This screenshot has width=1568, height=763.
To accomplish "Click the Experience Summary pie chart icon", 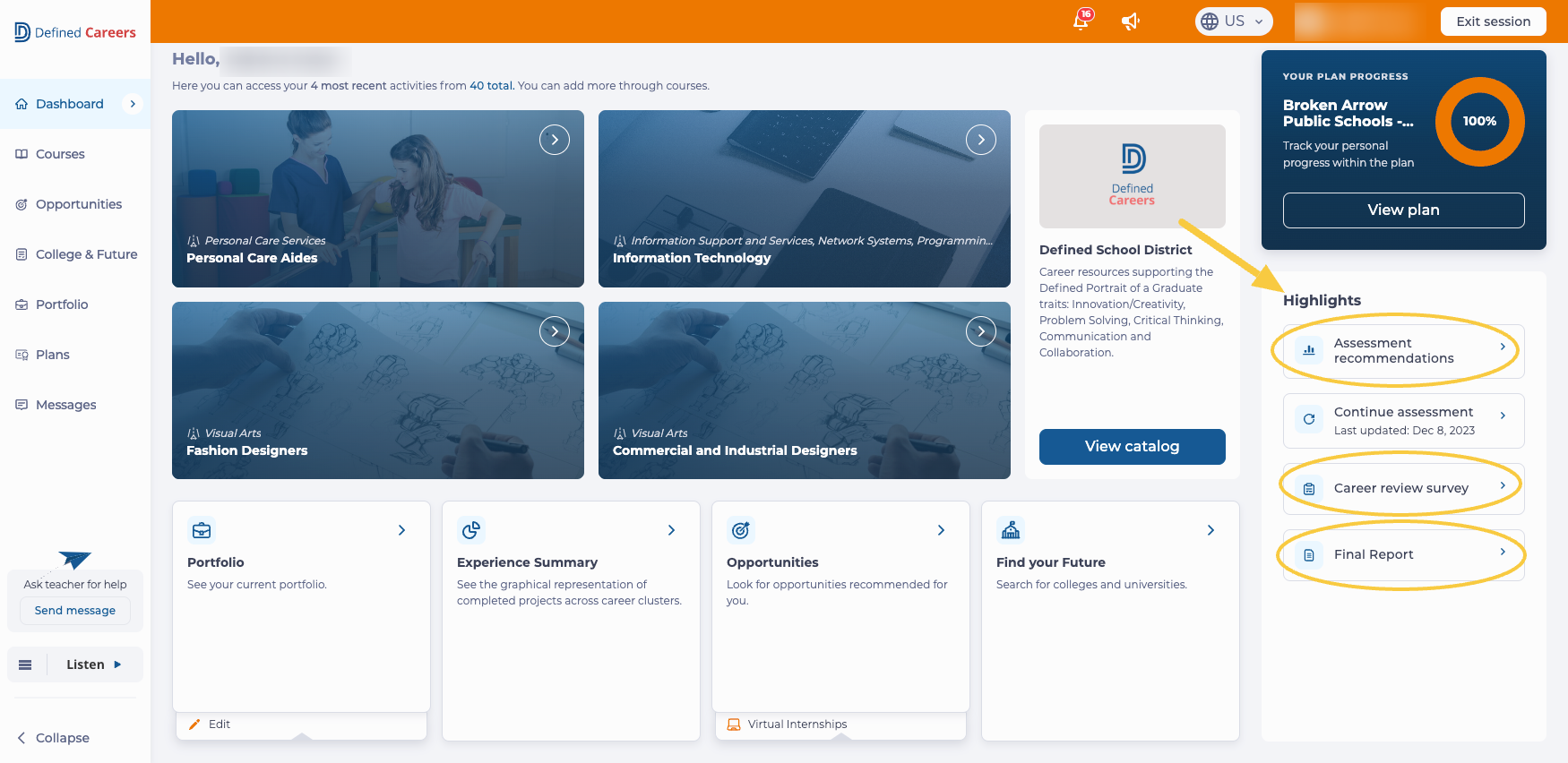I will [471, 530].
